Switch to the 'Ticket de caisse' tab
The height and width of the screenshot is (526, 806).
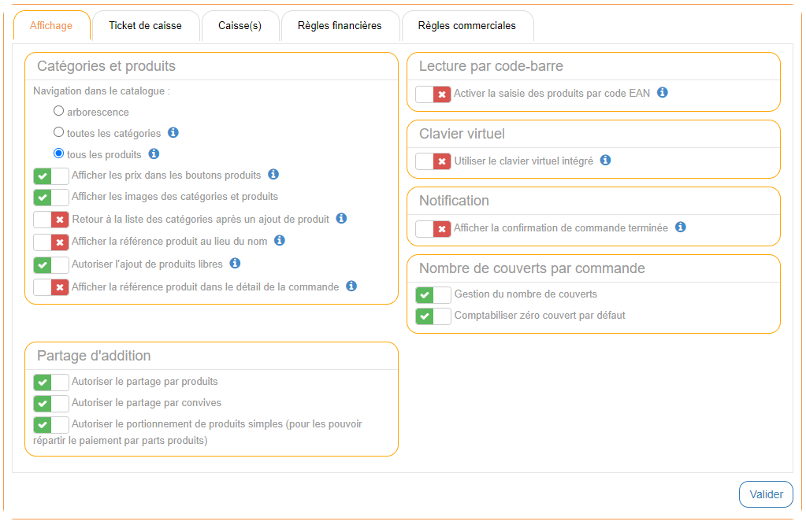click(x=145, y=26)
